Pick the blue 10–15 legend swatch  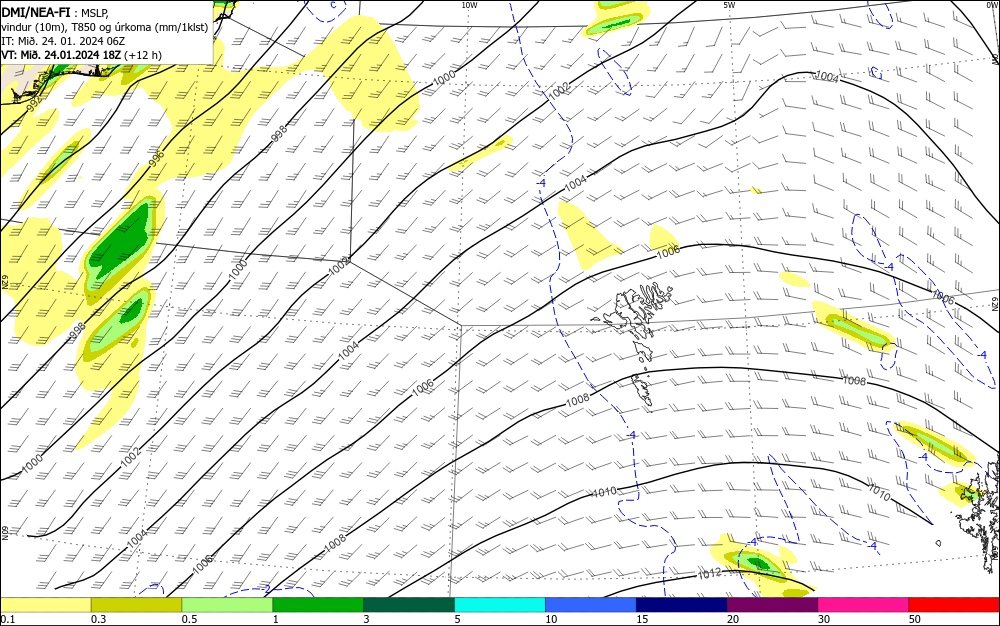pyautogui.click(x=591, y=605)
